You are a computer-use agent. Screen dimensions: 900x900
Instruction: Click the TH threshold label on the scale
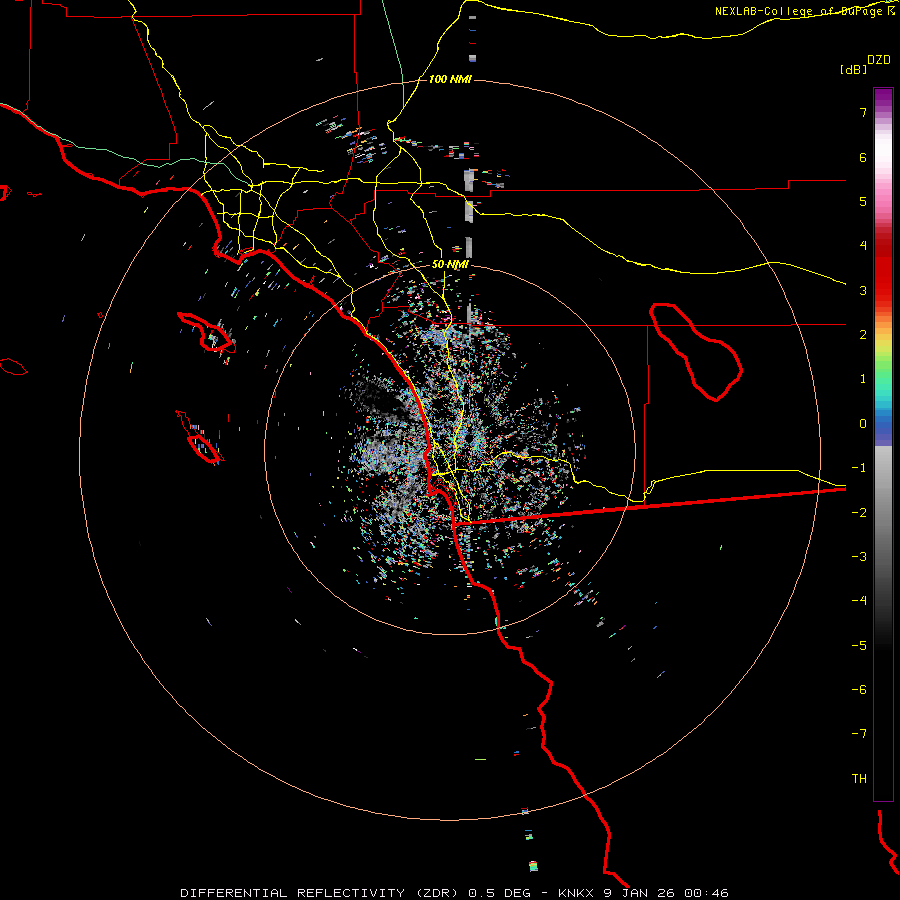point(859,779)
